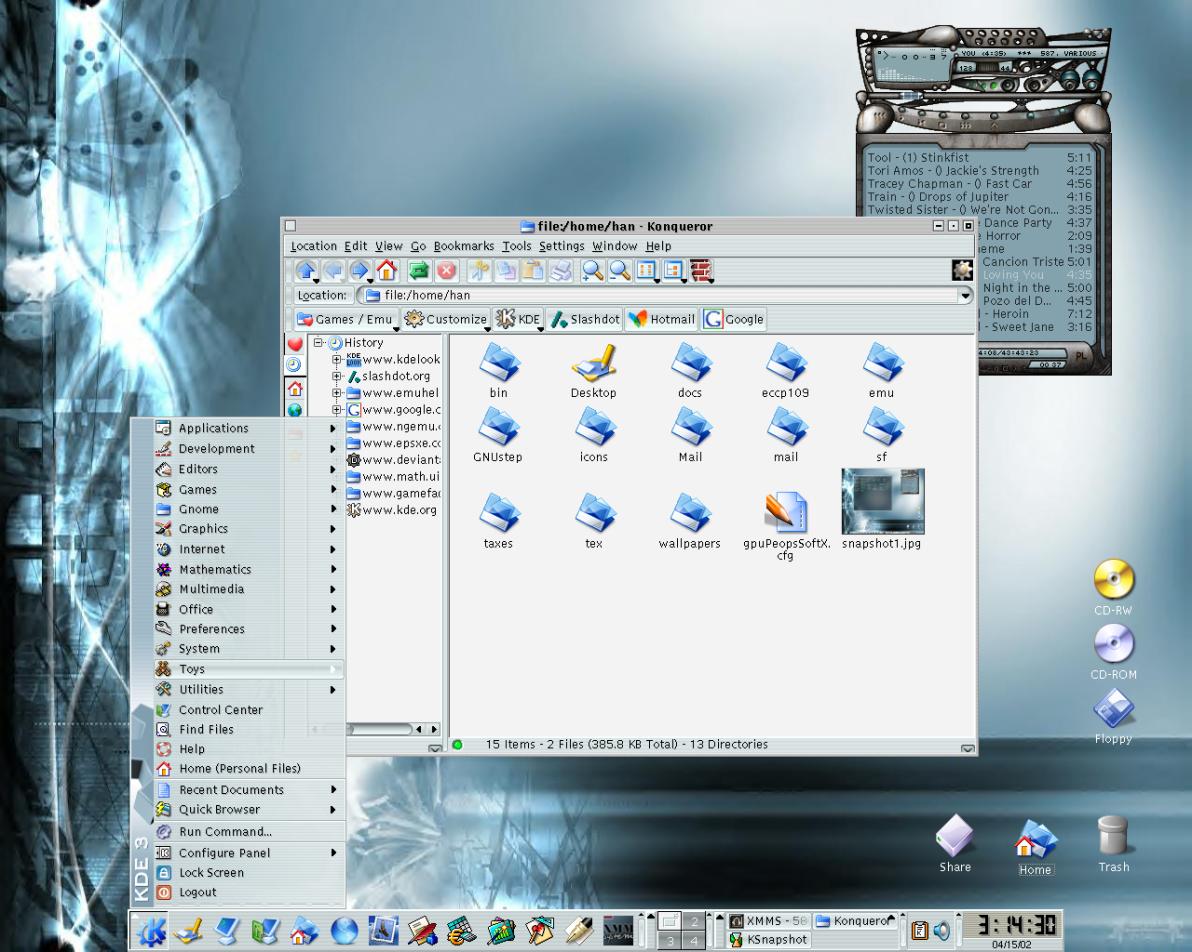Viewport: 1192px width, 952px height.
Task: Open the K start menu button
Action: click(152, 930)
